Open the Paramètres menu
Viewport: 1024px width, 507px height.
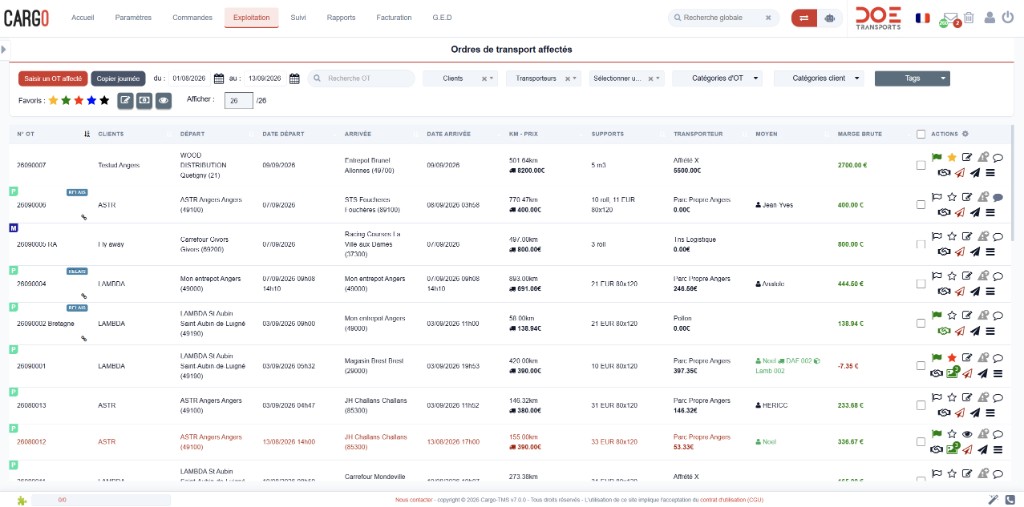click(x=133, y=18)
